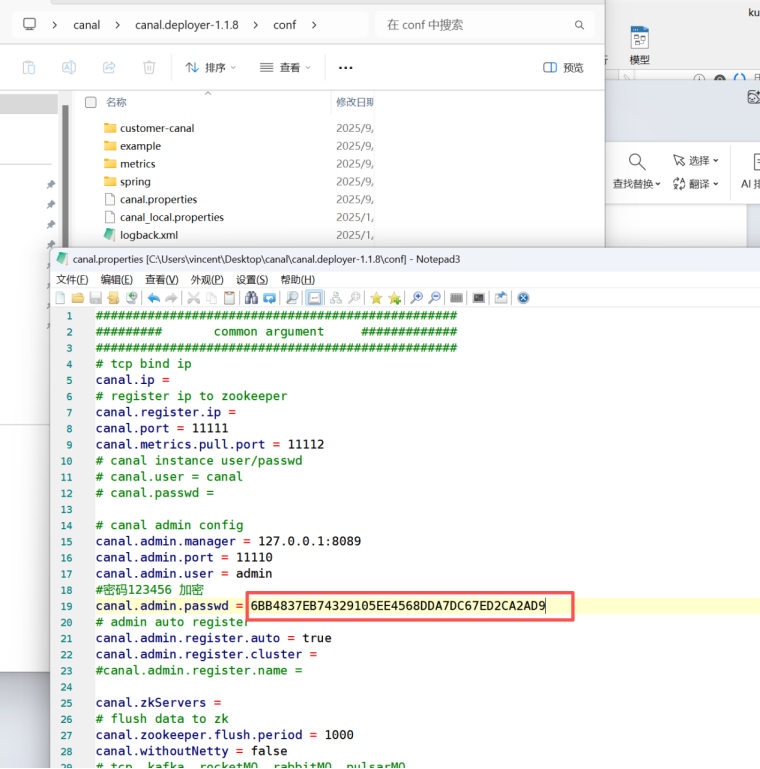Image resolution: width=760 pixels, height=769 pixels.
Task: Click the Explorer paste clipboard icon
Action: tap(29, 67)
